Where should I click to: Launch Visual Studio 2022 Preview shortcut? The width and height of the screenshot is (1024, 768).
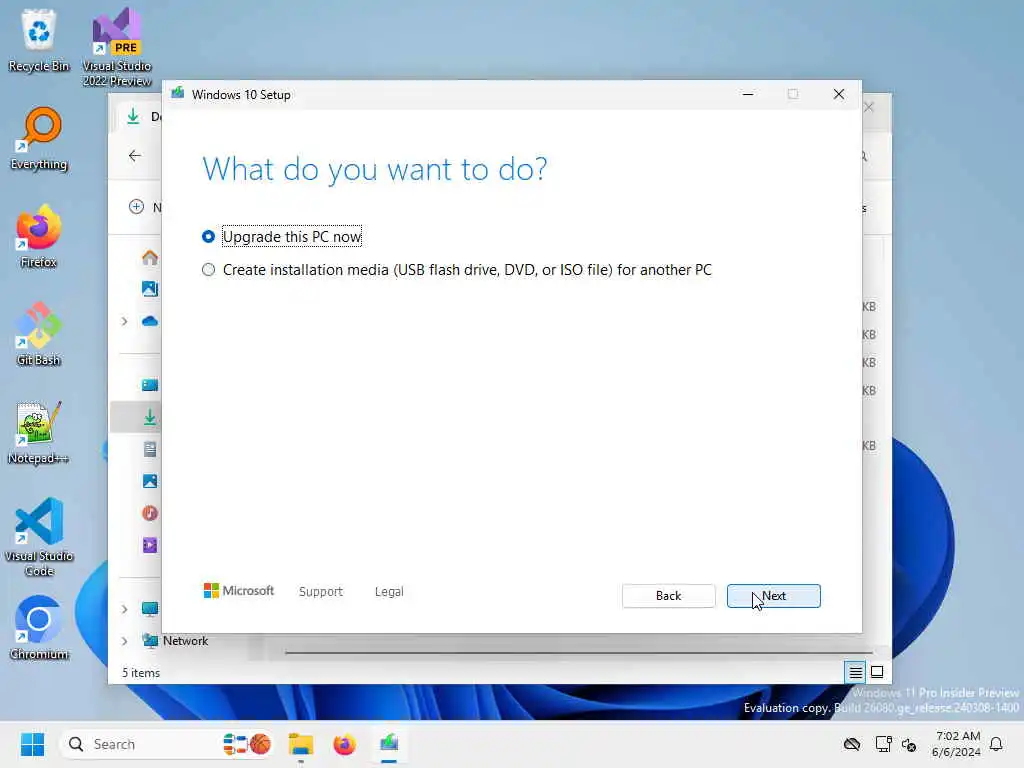point(117,47)
